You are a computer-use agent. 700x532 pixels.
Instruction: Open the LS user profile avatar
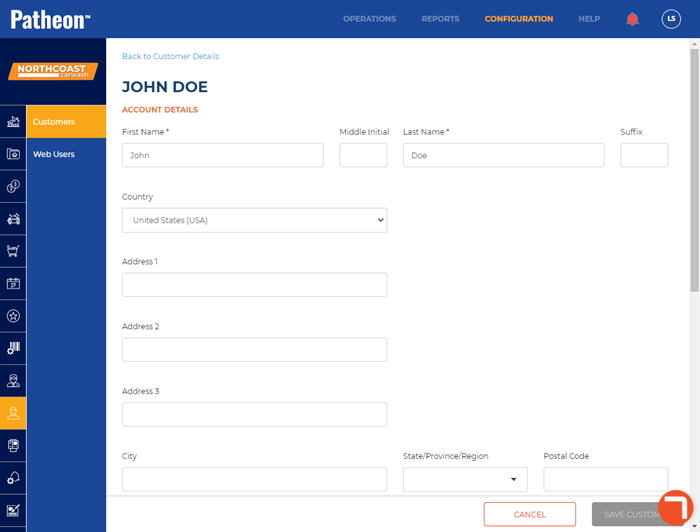pos(671,19)
